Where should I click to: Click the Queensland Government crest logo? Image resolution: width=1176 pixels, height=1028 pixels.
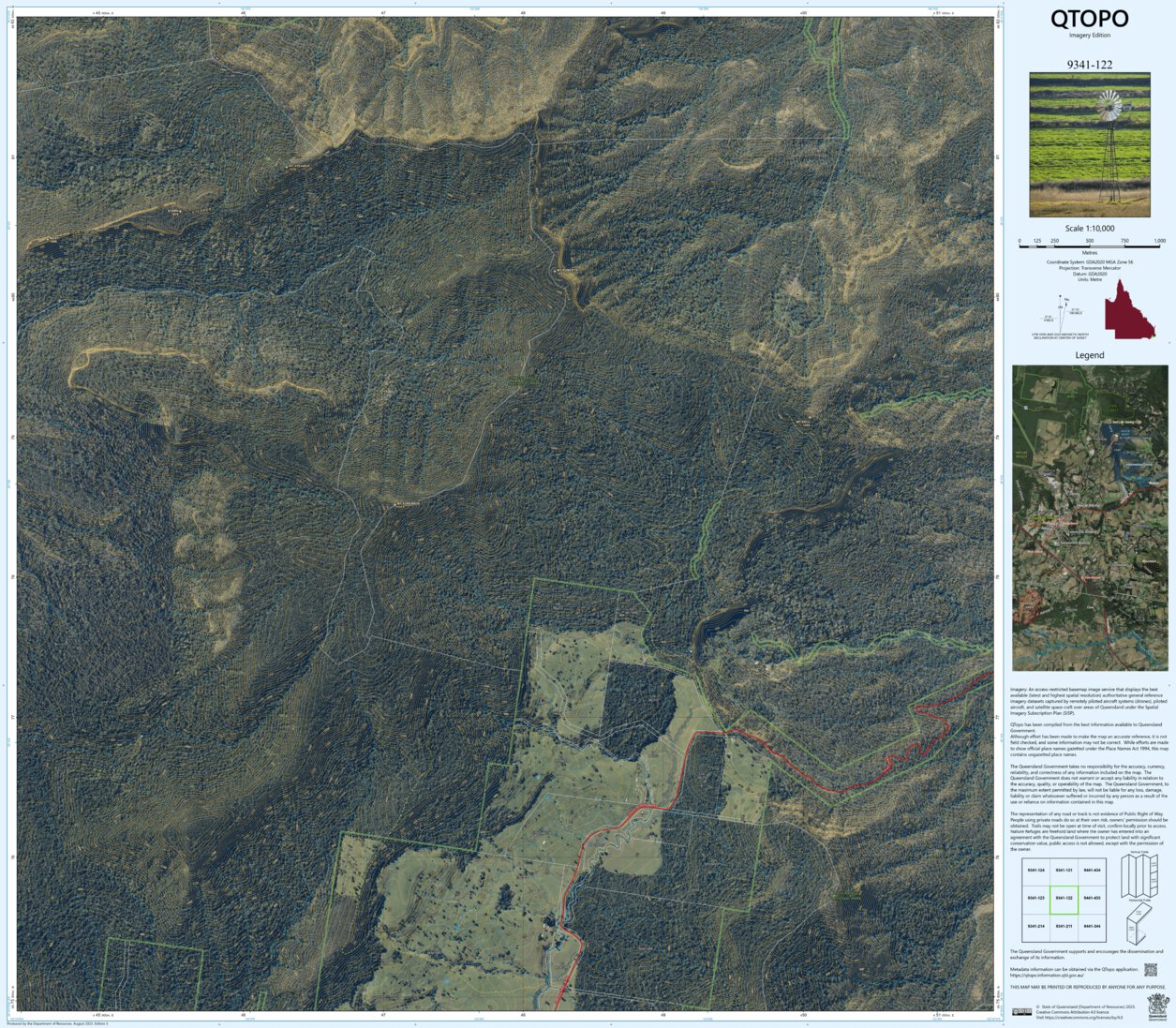click(1157, 1007)
